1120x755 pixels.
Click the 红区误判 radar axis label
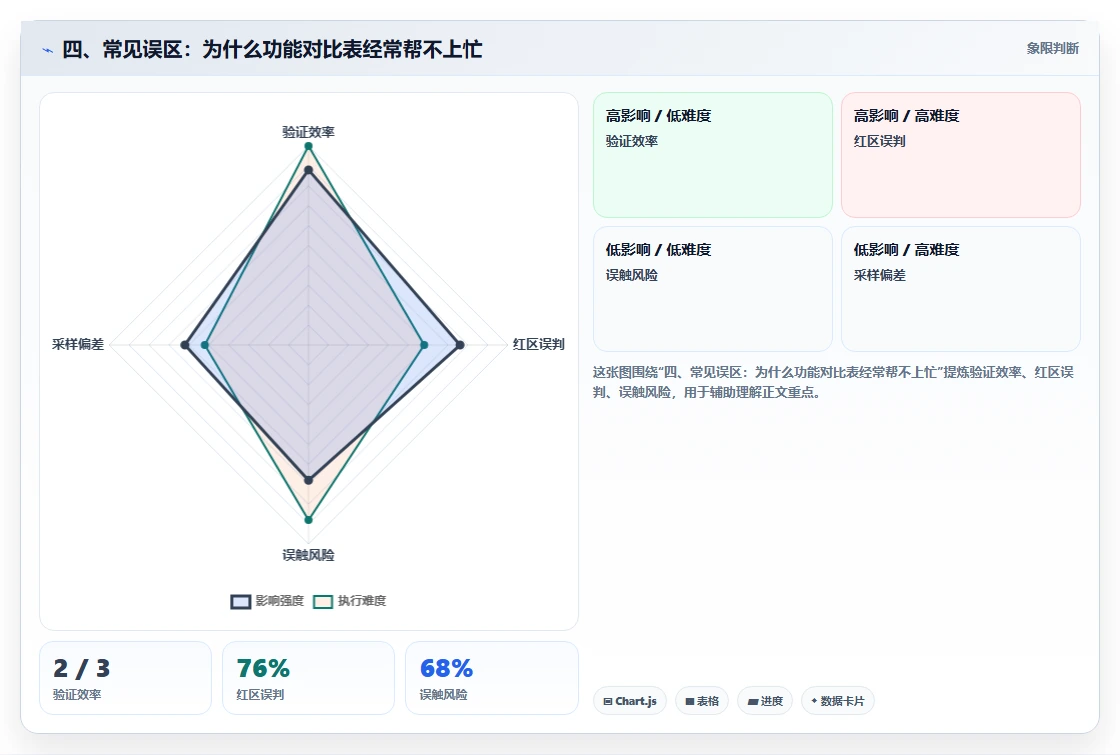tap(539, 344)
